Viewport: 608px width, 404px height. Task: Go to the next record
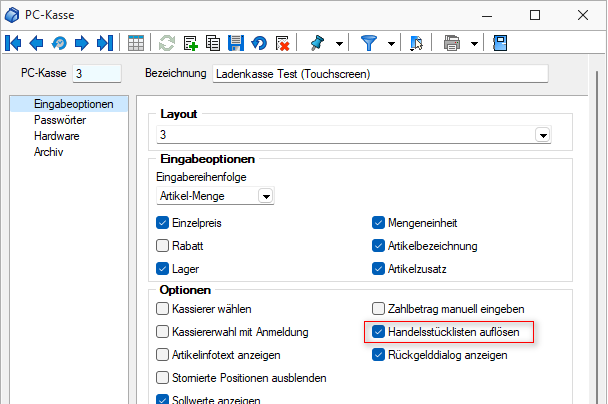click(x=82, y=43)
